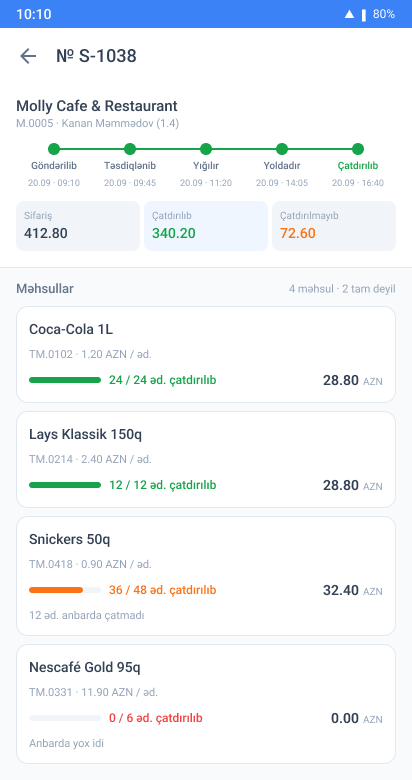Select the Yığılır timeline step dot
The width and height of the screenshot is (412, 780).
point(206,149)
